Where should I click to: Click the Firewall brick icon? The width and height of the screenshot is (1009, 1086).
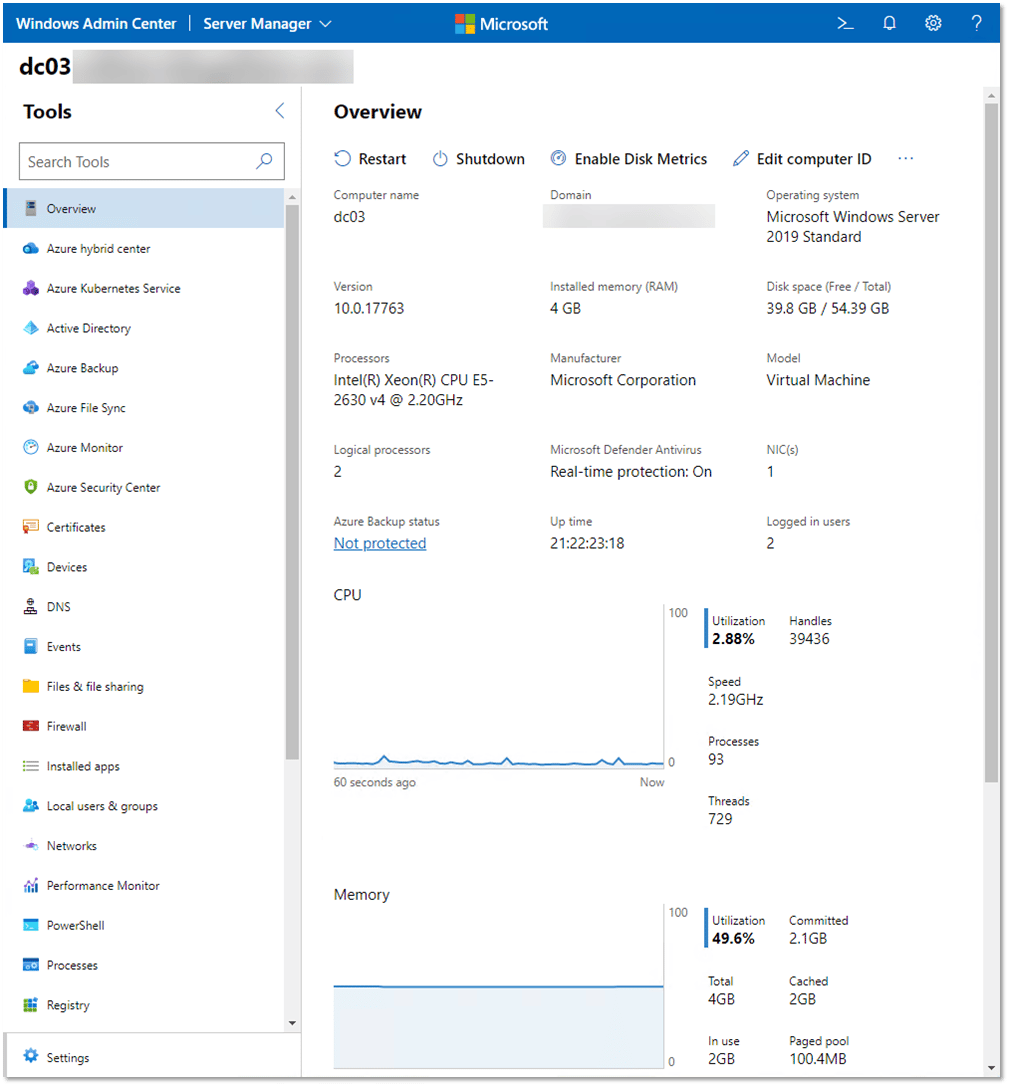[x=30, y=726]
